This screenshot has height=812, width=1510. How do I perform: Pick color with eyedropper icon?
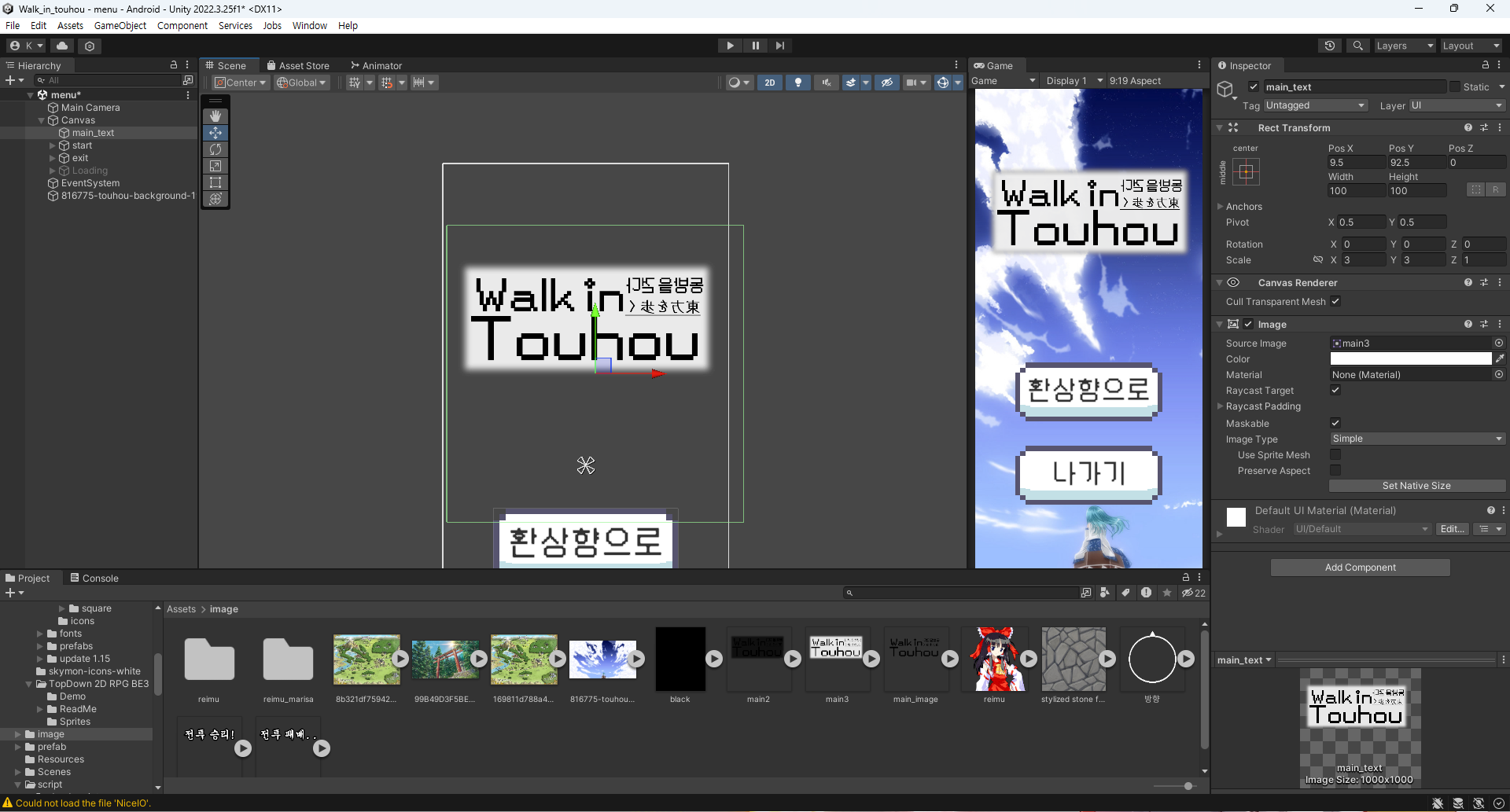tap(1500, 358)
